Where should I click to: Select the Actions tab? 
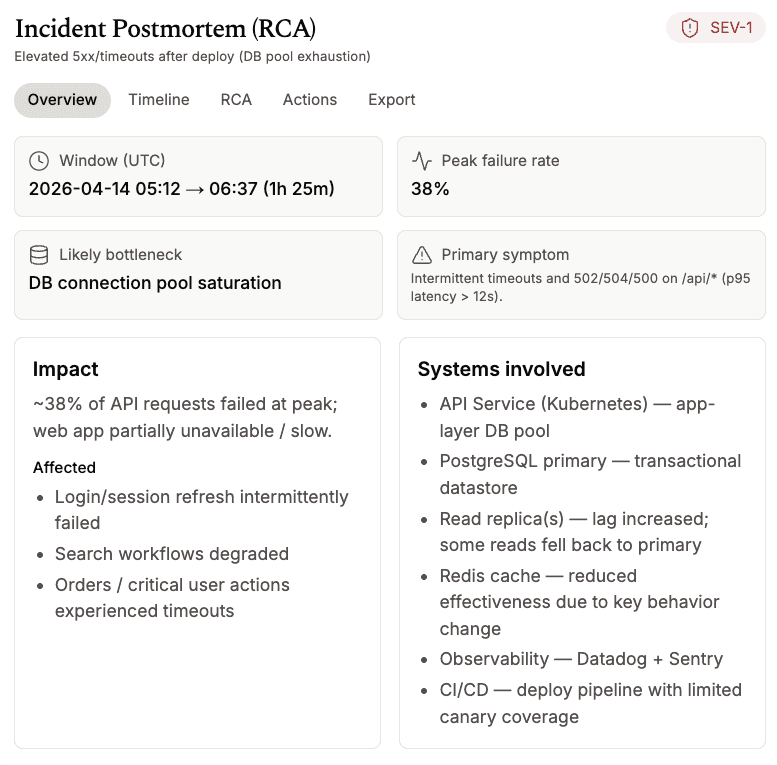coord(310,100)
